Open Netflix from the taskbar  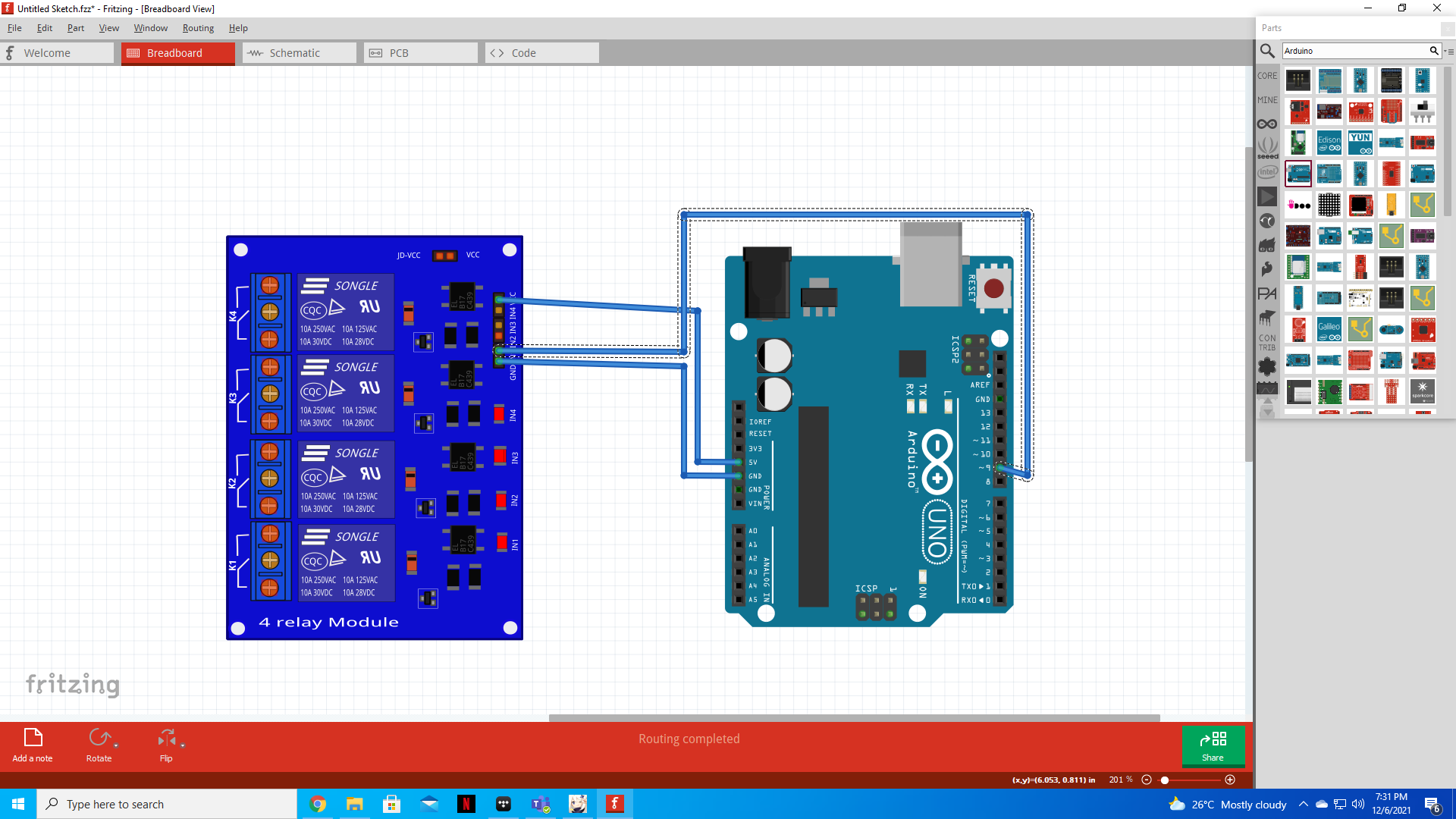click(x=466, y=804)
